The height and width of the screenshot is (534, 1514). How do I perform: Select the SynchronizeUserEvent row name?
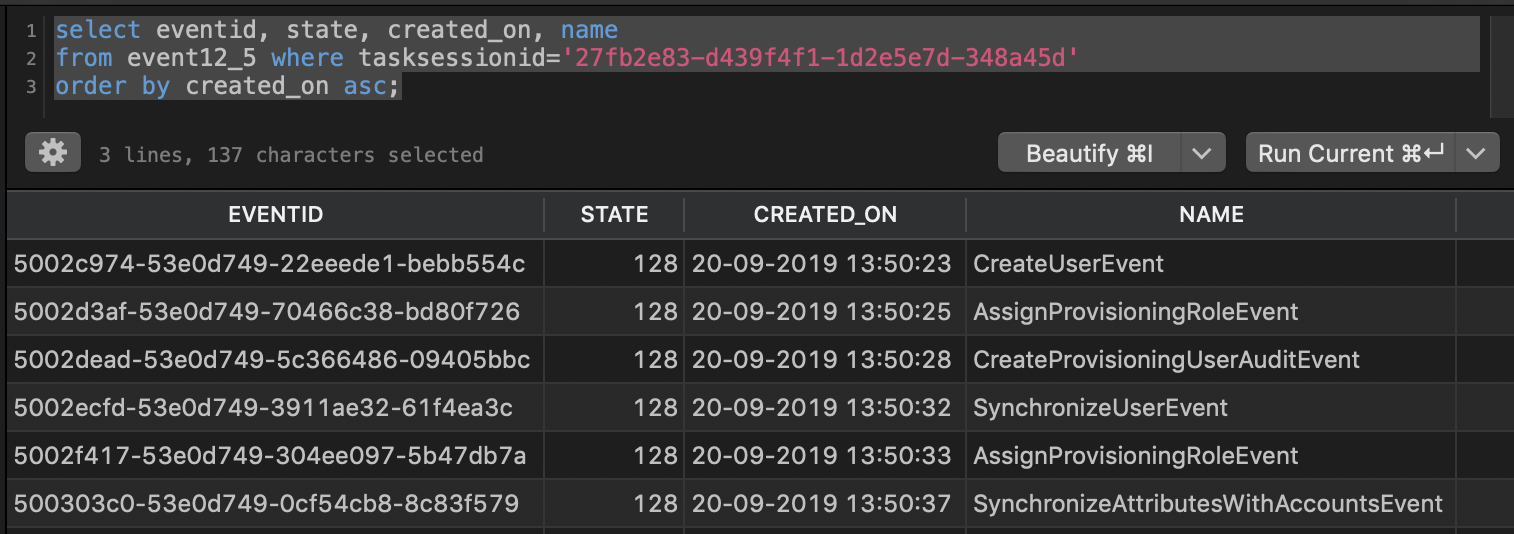tap(1100, 408)
